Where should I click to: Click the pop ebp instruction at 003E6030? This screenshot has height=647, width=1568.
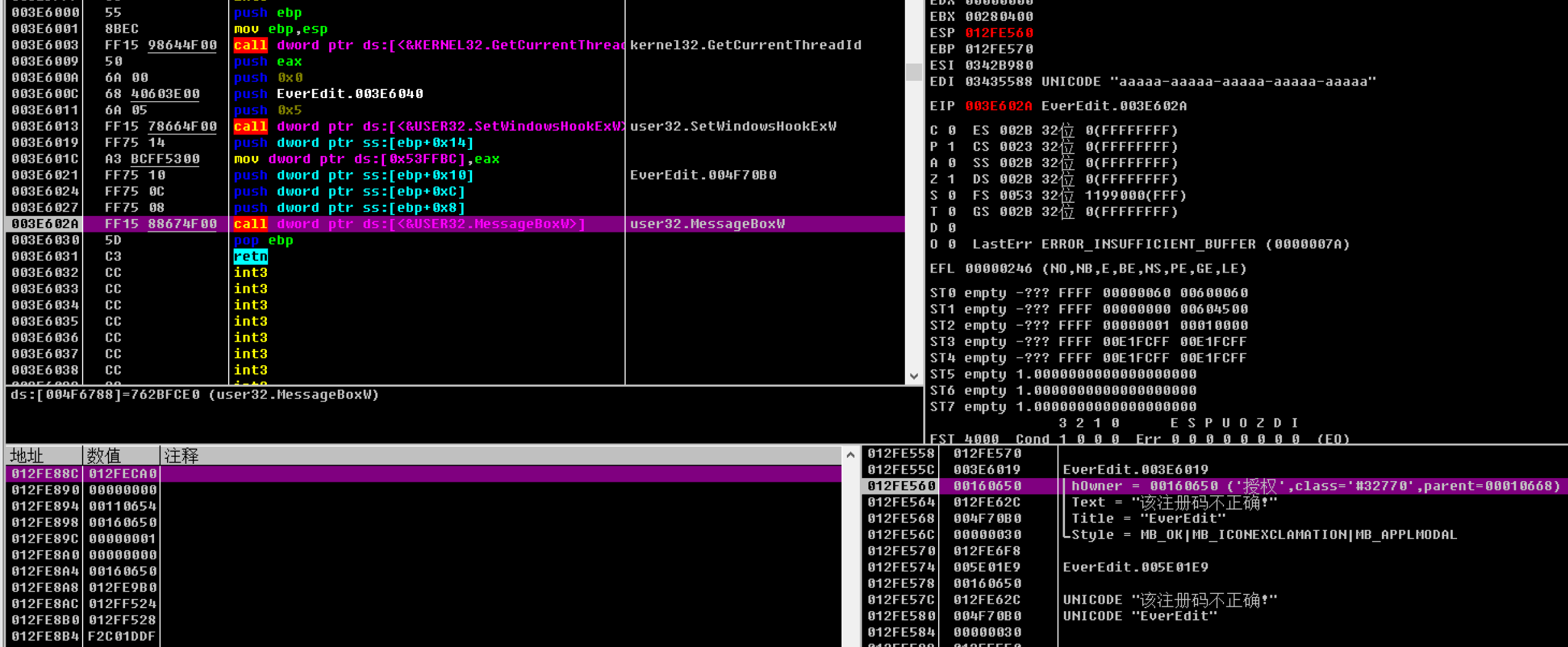pyautogui.click(x=455, y=240)
